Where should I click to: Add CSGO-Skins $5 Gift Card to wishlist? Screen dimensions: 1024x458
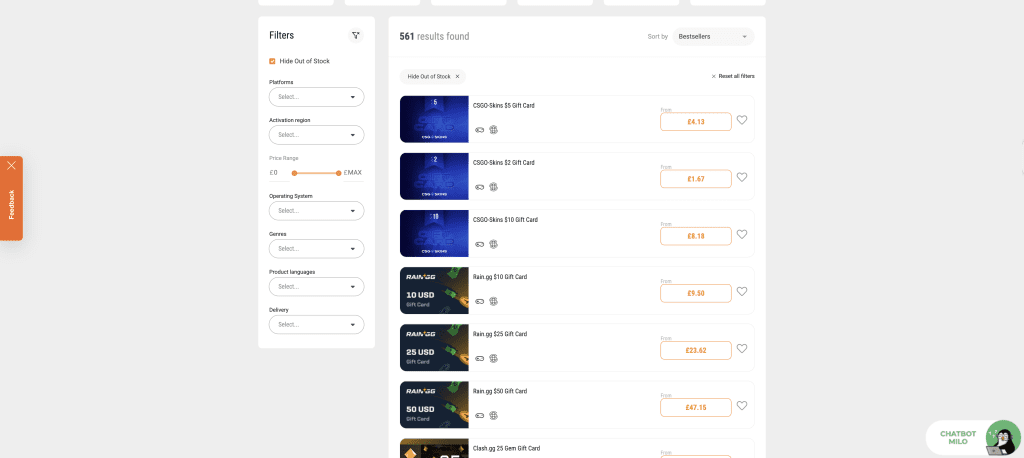pos(742,120)
